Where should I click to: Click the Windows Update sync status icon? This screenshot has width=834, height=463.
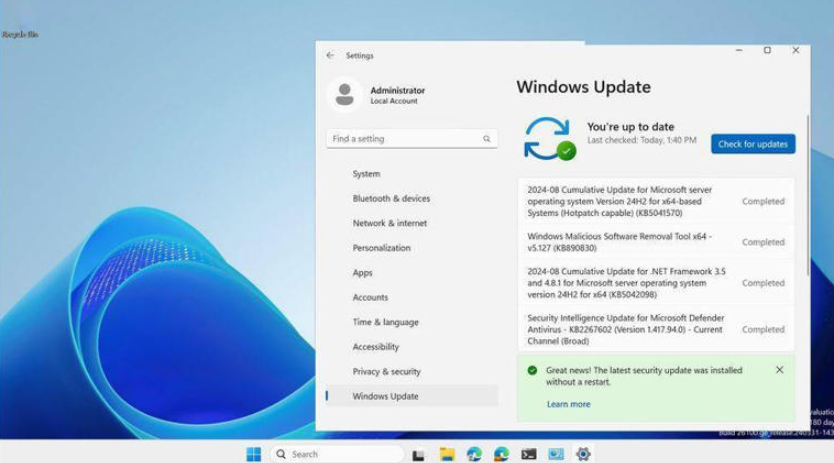(x=549, y=139)
